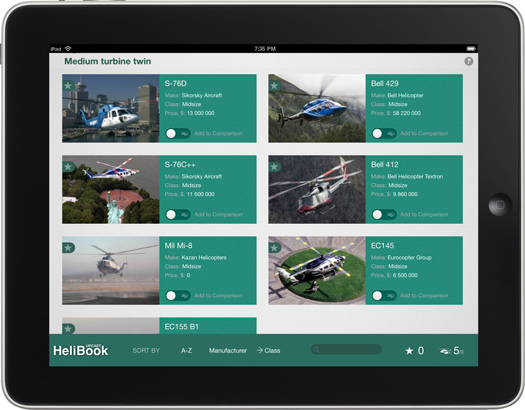Switch on comparison for Mil Mi-8
The height and width of the screenshot is (410, 525).
pyautogui.click(x=177, y=295)
